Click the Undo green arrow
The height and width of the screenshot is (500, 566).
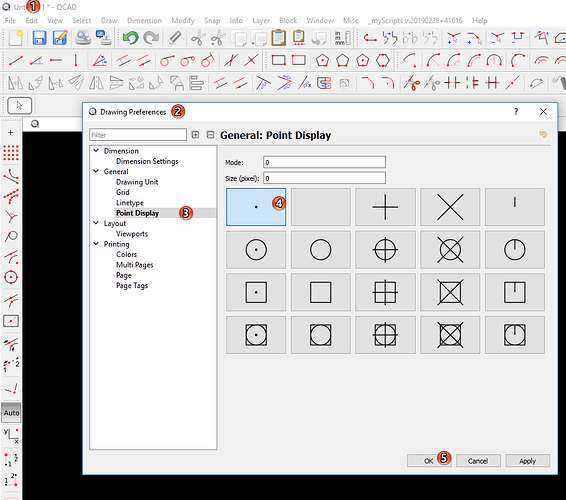pyautogui.click(x=130, y=38)
